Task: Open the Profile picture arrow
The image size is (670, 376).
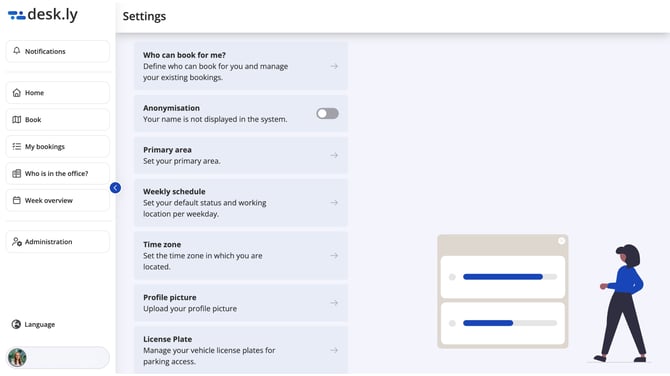Action: click(334, 303)
